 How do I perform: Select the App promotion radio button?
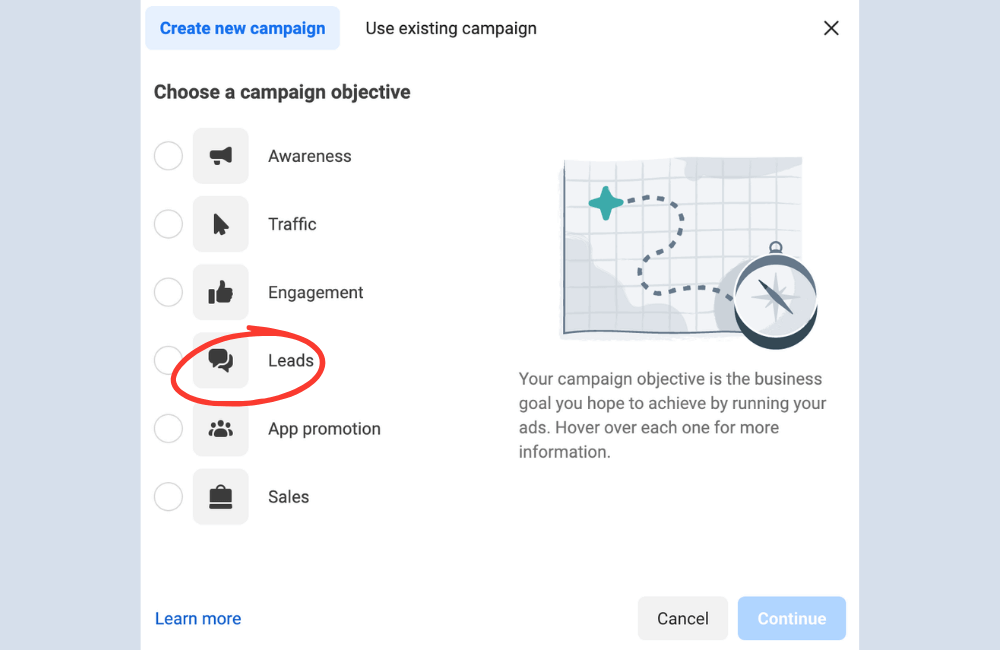click(x=168, y=428)
